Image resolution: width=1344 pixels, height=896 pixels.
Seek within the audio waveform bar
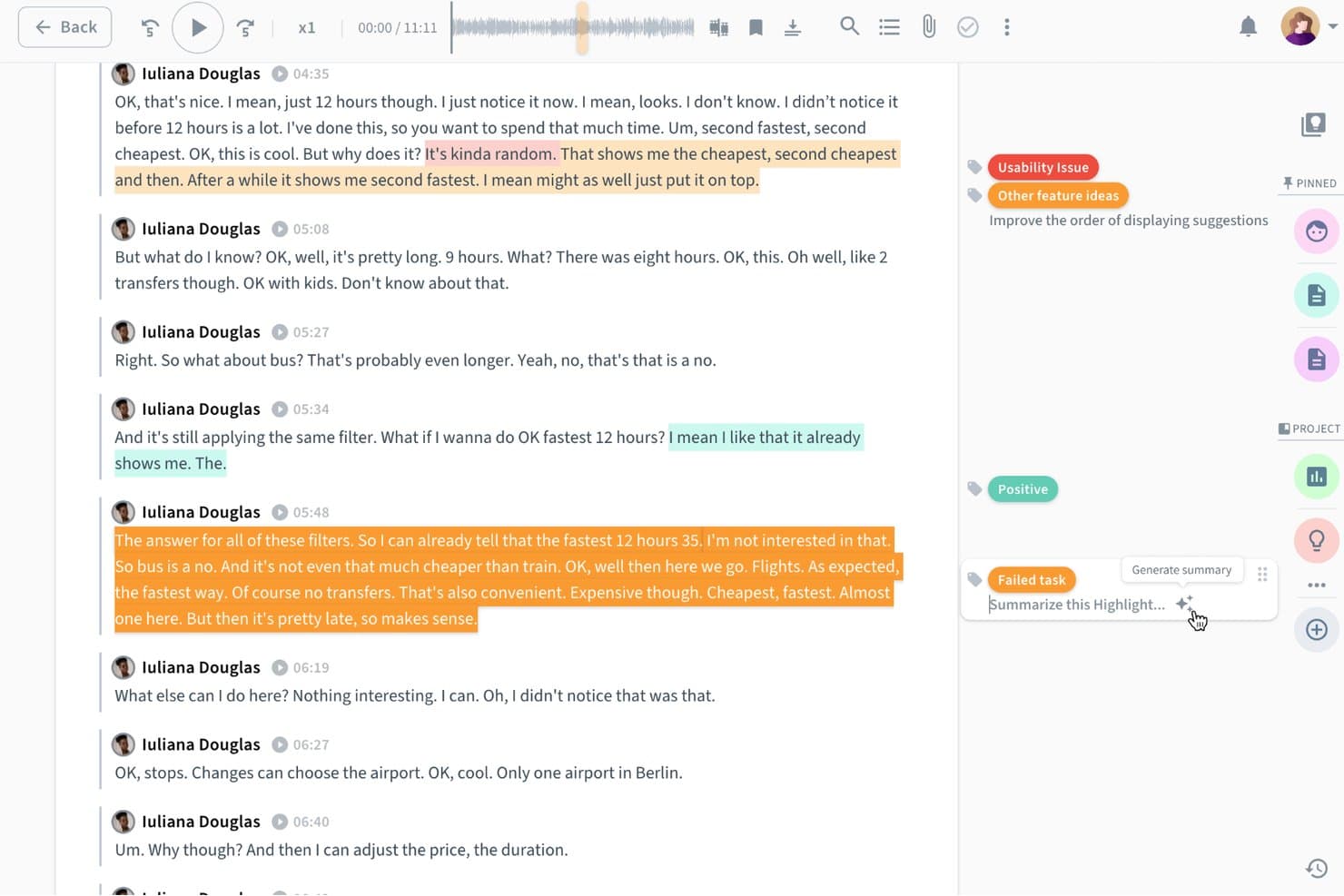click(573, 27)
